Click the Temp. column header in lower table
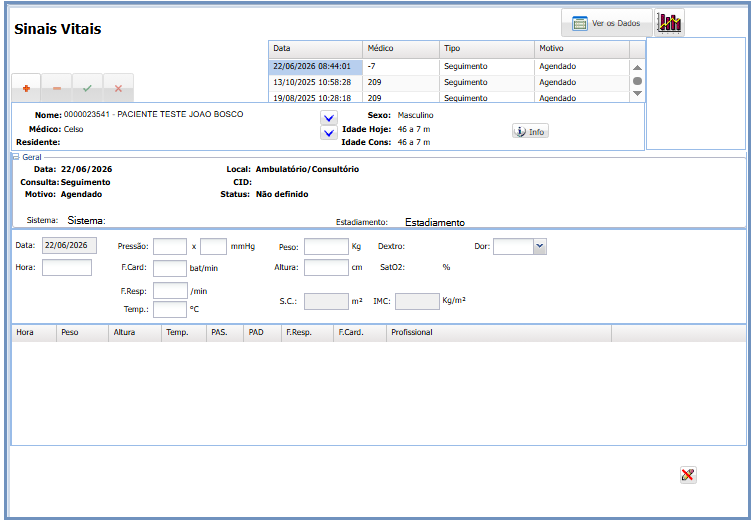Screen dimensions: 756x524 (184, 333)
